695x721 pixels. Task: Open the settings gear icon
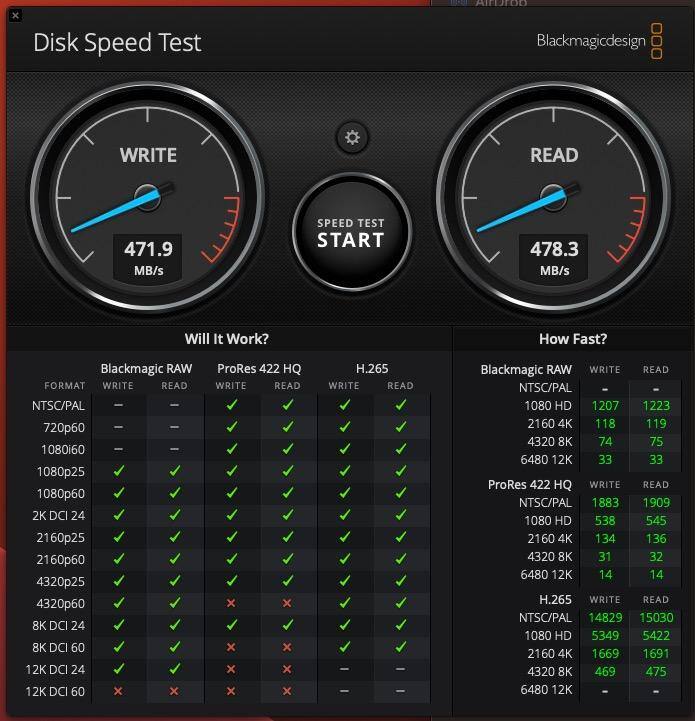pyautogui.click(x=352, y=137)
